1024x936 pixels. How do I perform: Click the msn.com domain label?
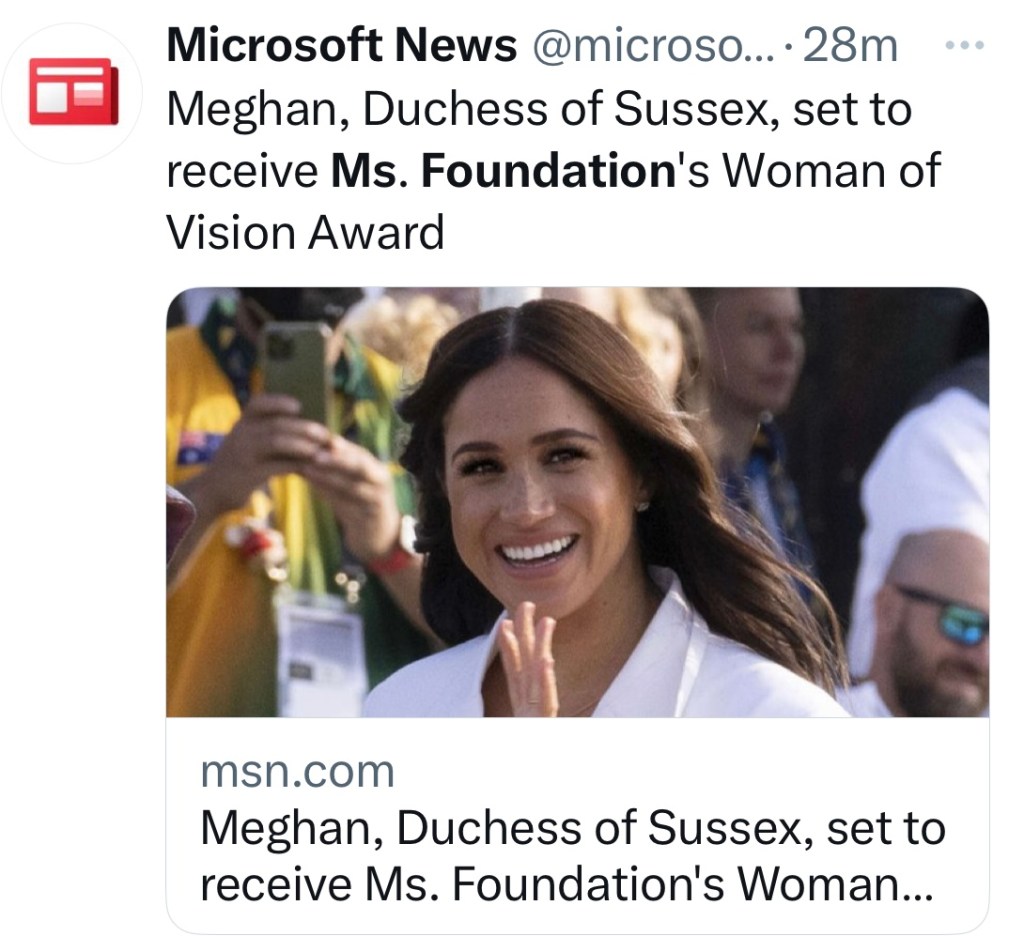coord(297,771)
